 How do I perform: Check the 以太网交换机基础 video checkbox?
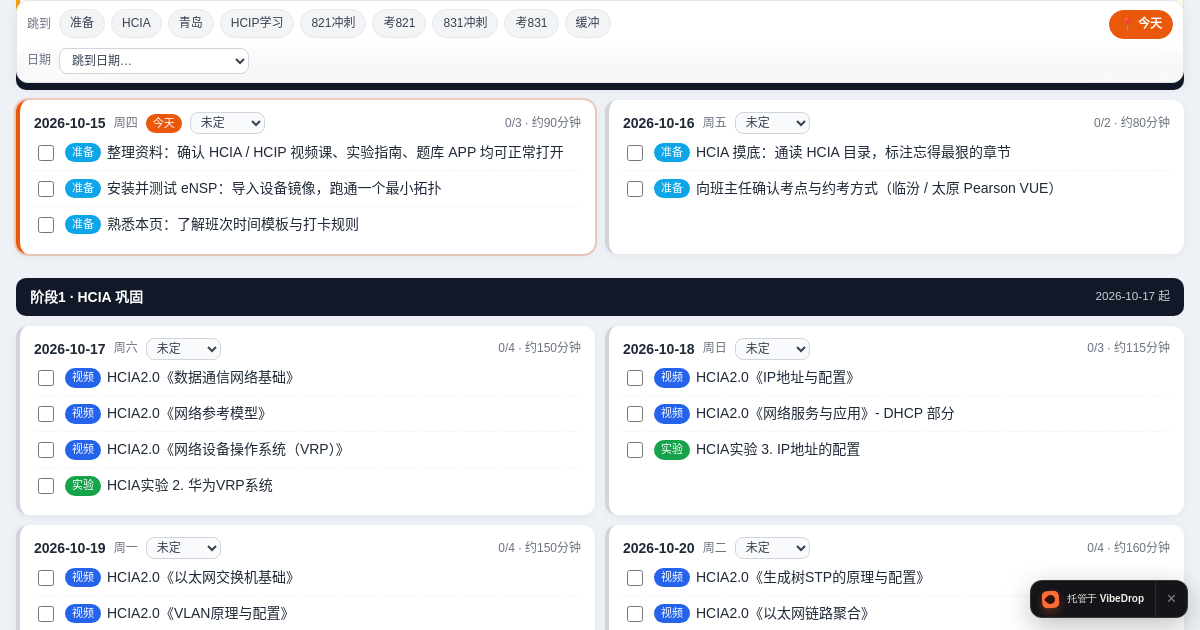pyautogui.click(x=46, y=578)
